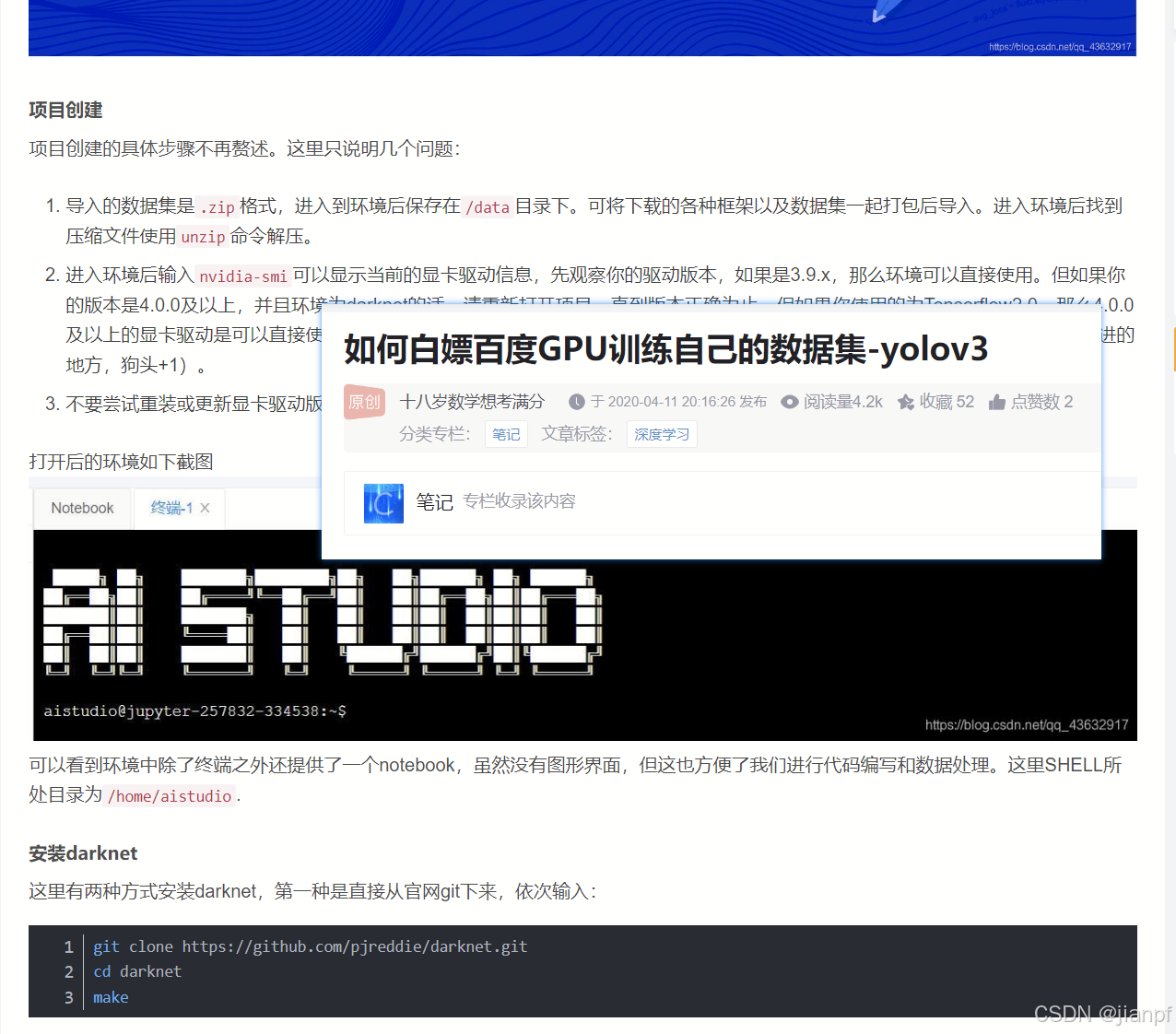The height and width of the screenshot is (1034, 1176).
Task: Open author 十八岁数学想考满分 profile
Action: pyautogui.click(x=472, y=402)
